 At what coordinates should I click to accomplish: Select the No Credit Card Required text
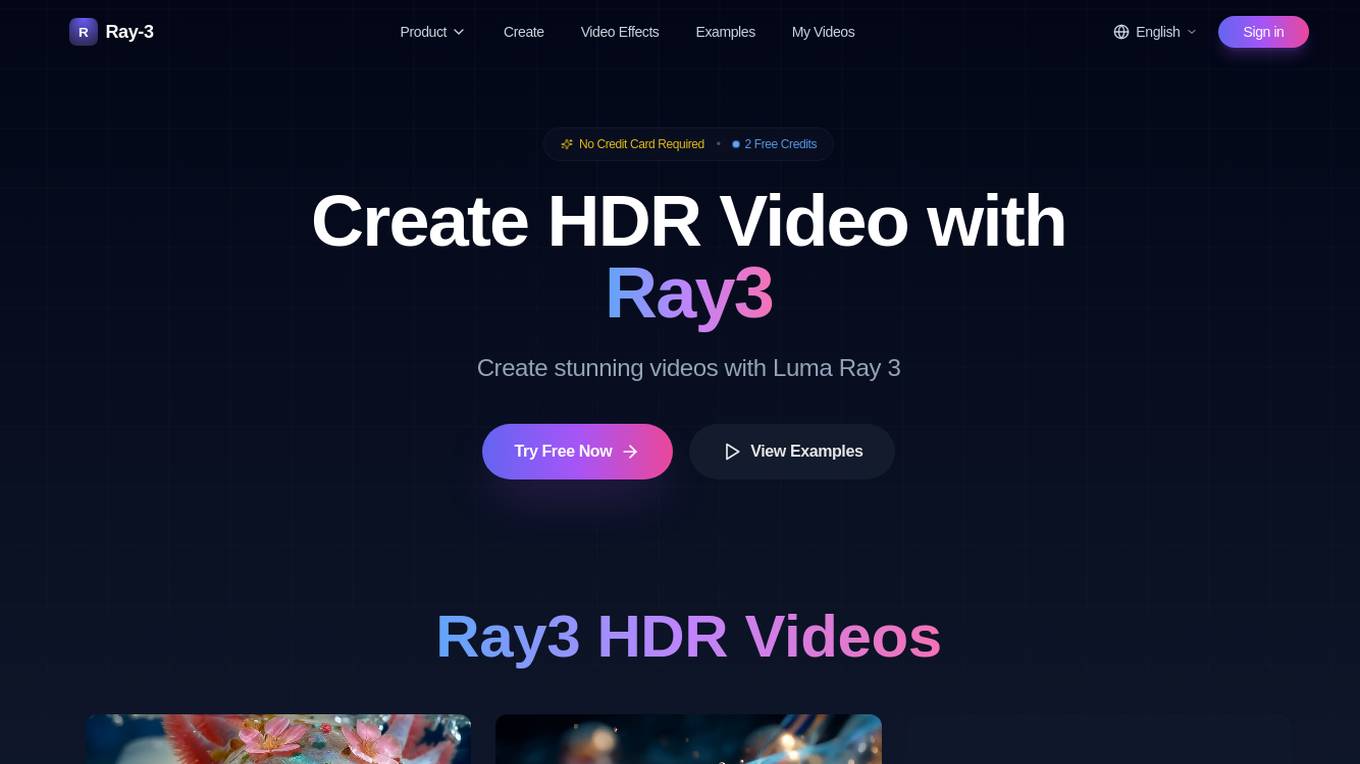[641, 144]
